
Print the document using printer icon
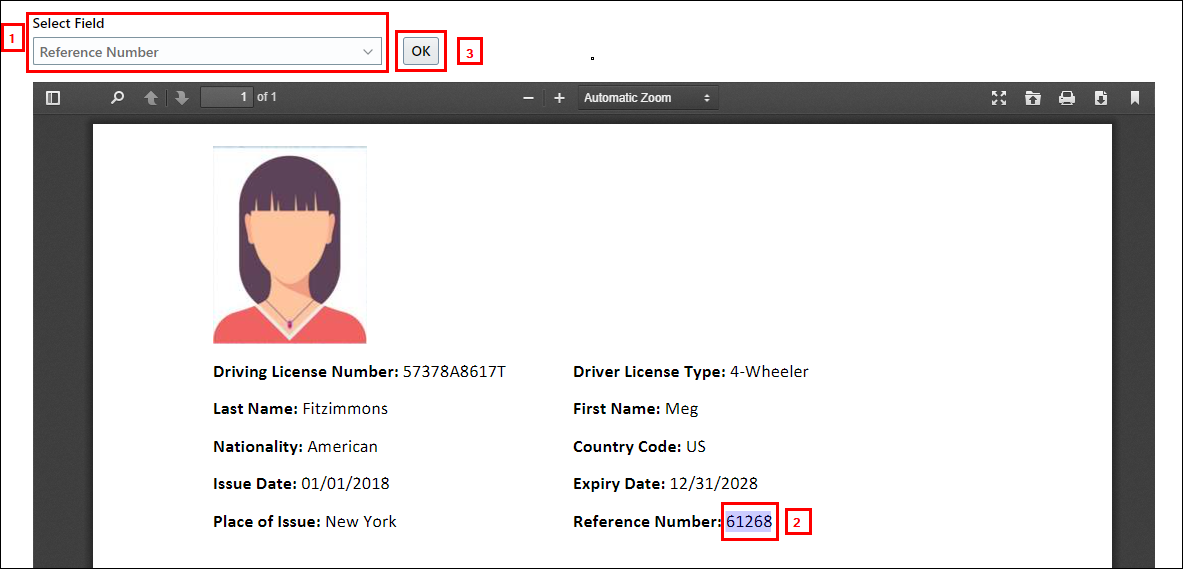click(x=1067, y=98)
